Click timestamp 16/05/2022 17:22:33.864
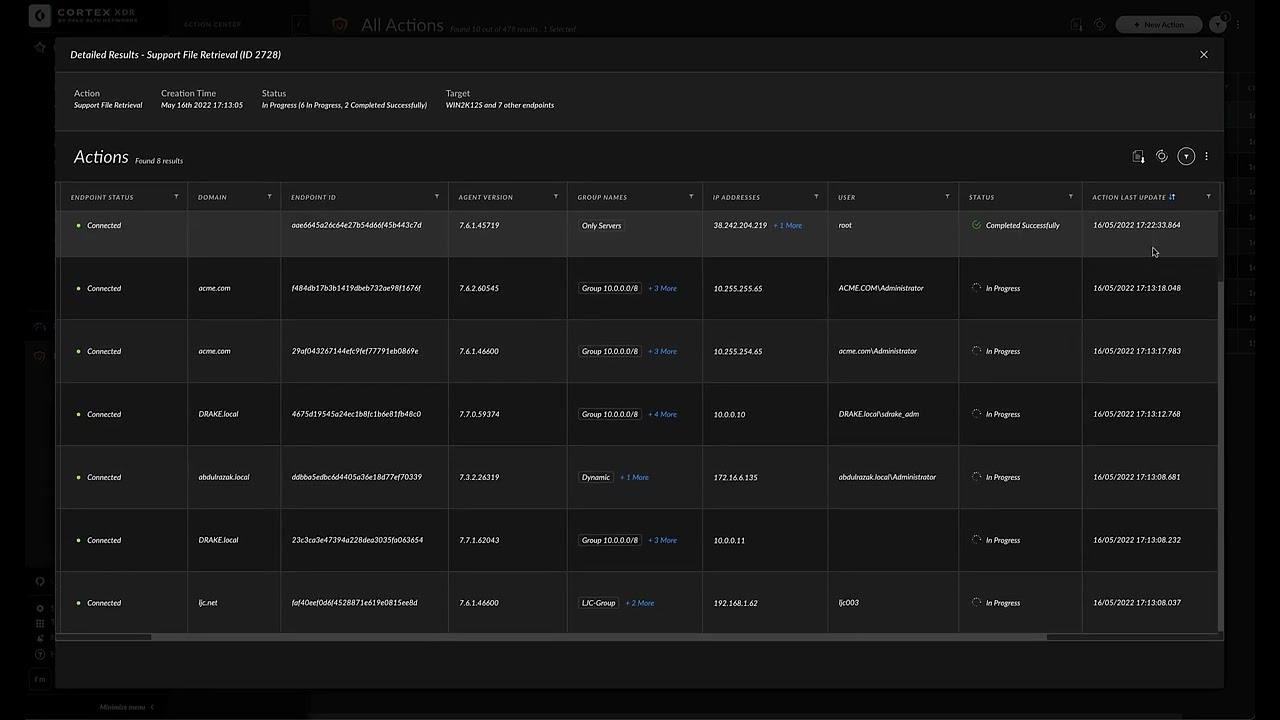Image resolution: width=1280 pixels, height=720 pixels. [x=1137, y=225]
